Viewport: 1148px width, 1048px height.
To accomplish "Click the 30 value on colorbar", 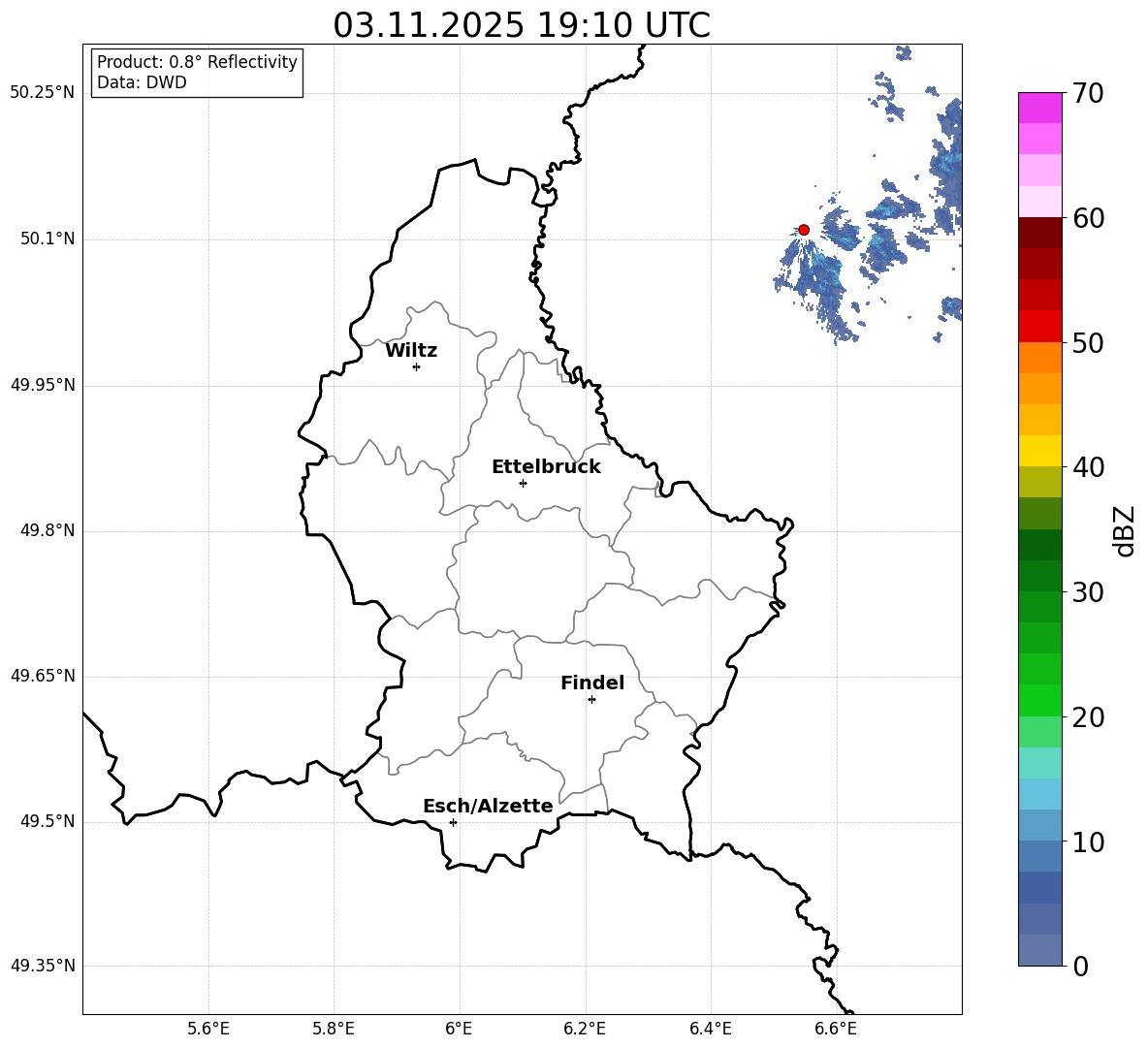I will tap(1087, 592).
